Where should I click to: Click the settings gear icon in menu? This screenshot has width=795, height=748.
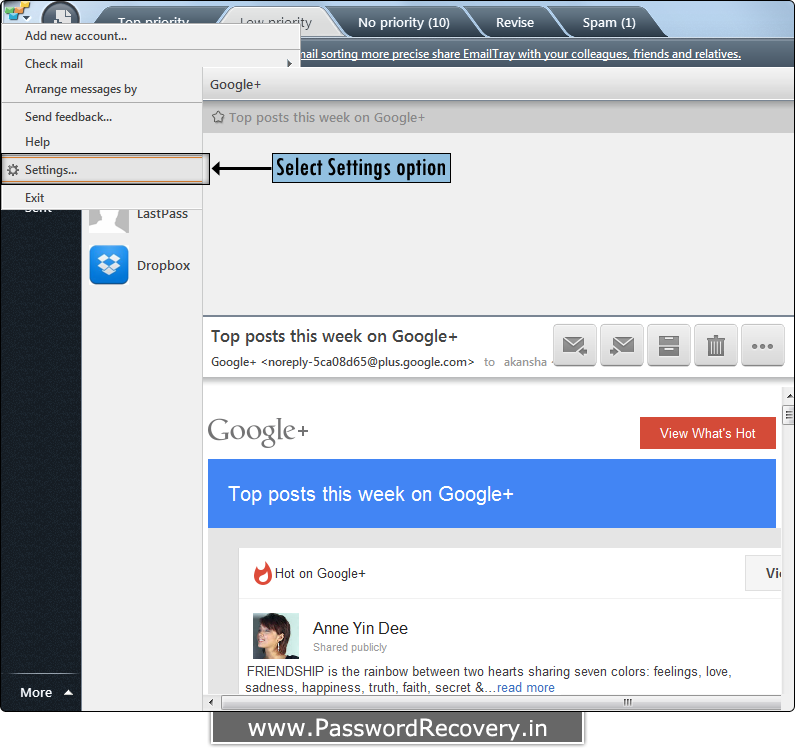tap(13, 170)
